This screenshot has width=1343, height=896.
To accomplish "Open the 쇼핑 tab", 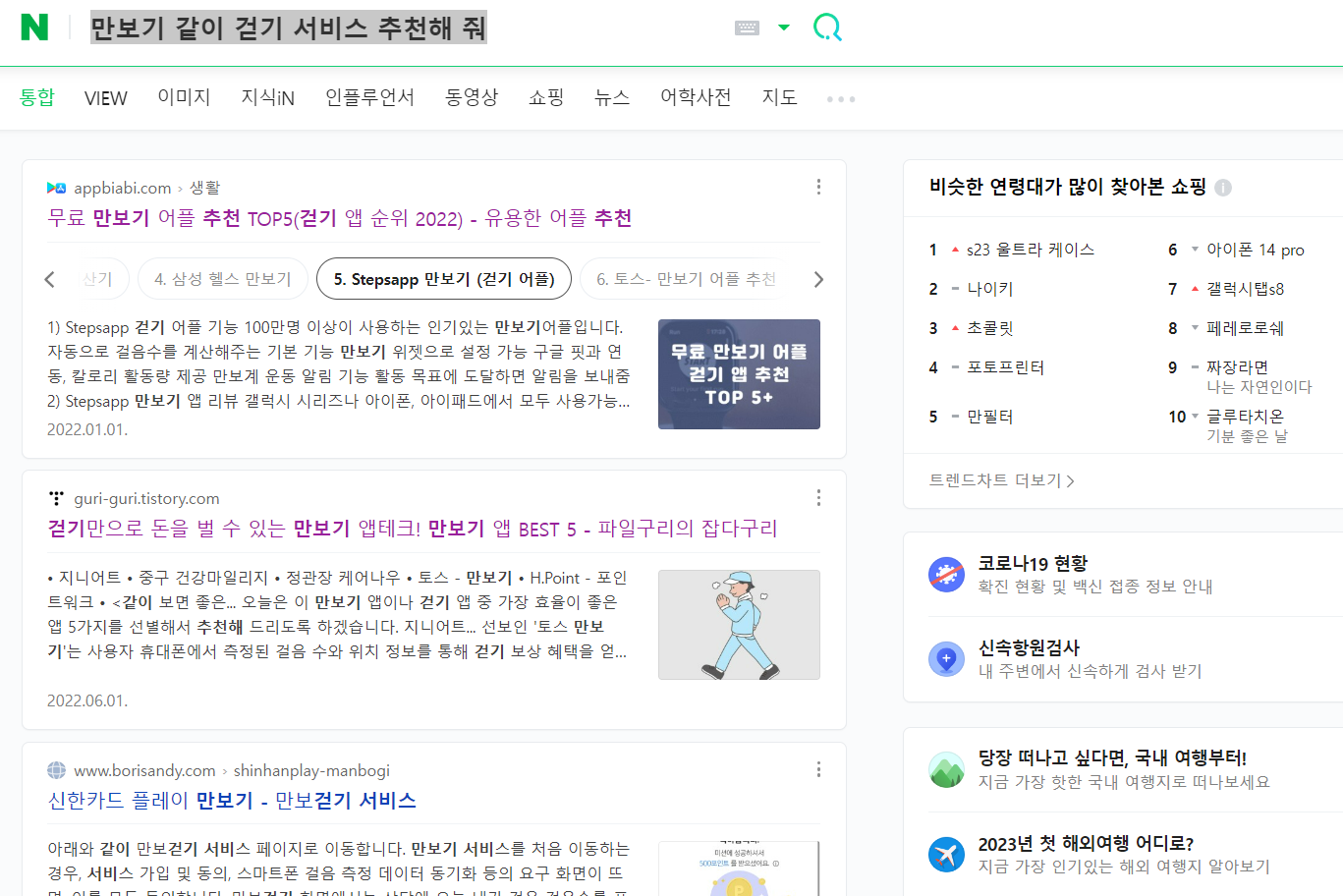I will pyautogui.click(x=546, y=97).
